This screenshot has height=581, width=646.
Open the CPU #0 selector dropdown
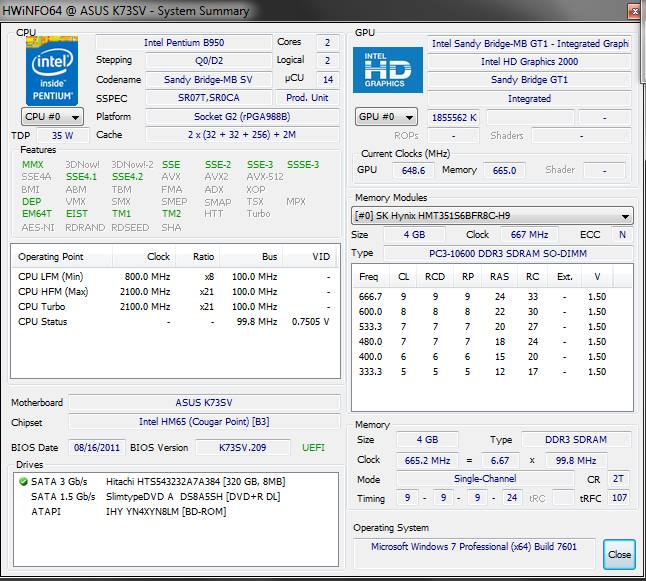pyautogui.click(x=52, y=117)
